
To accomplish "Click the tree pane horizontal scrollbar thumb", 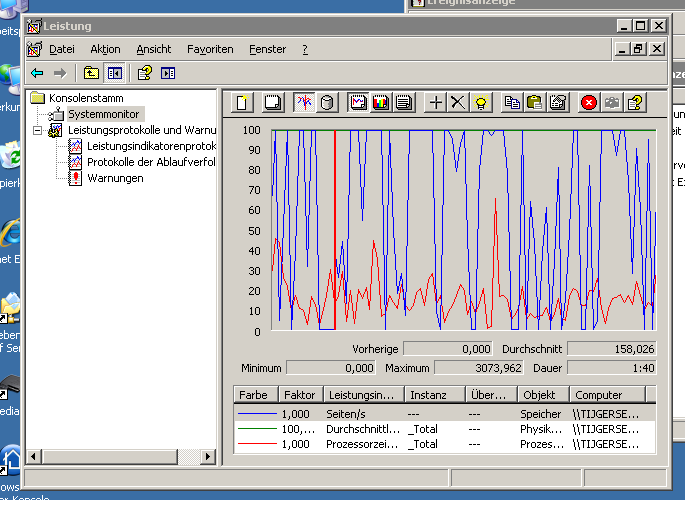I will [109, 457].
